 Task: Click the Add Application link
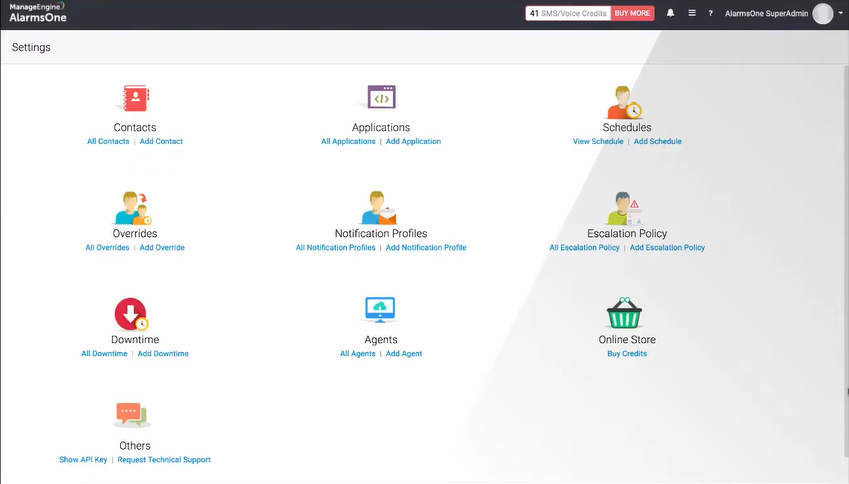[413, 141]
